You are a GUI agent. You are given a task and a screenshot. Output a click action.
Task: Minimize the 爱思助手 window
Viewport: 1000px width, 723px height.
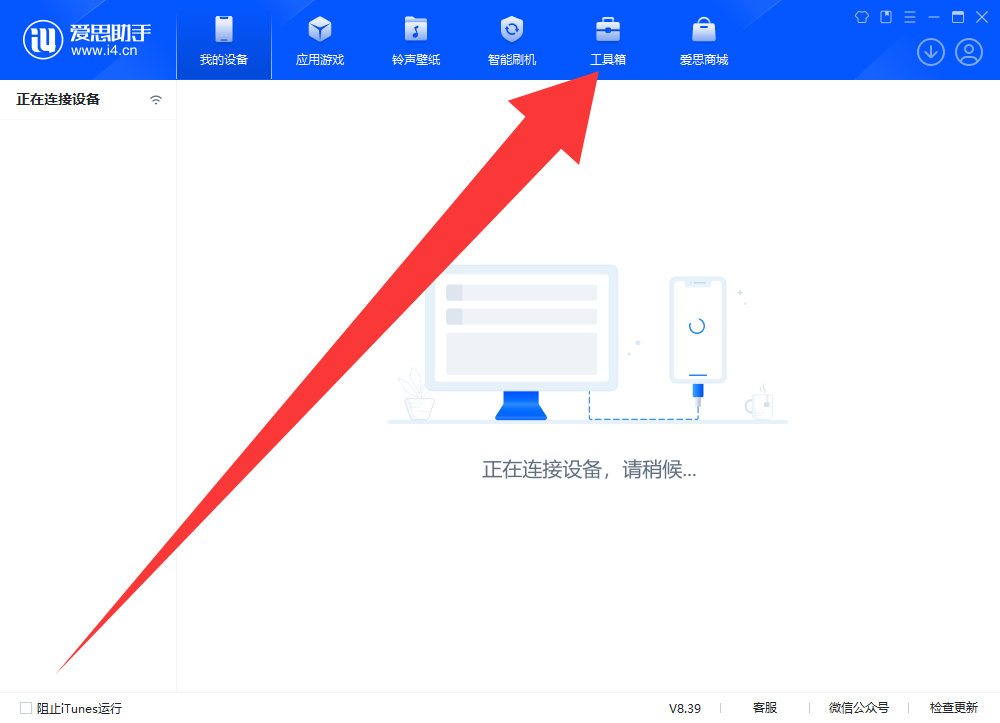[934, 17]
